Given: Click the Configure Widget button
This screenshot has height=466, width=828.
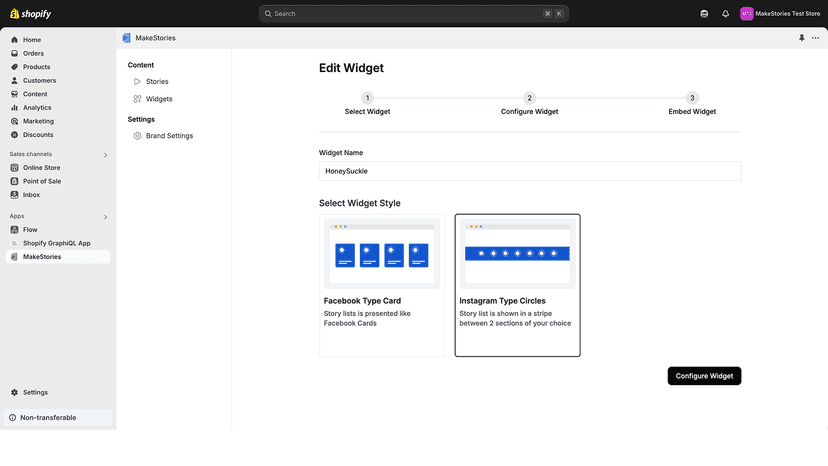Looking at the screenshot, I should coord(704,376).
